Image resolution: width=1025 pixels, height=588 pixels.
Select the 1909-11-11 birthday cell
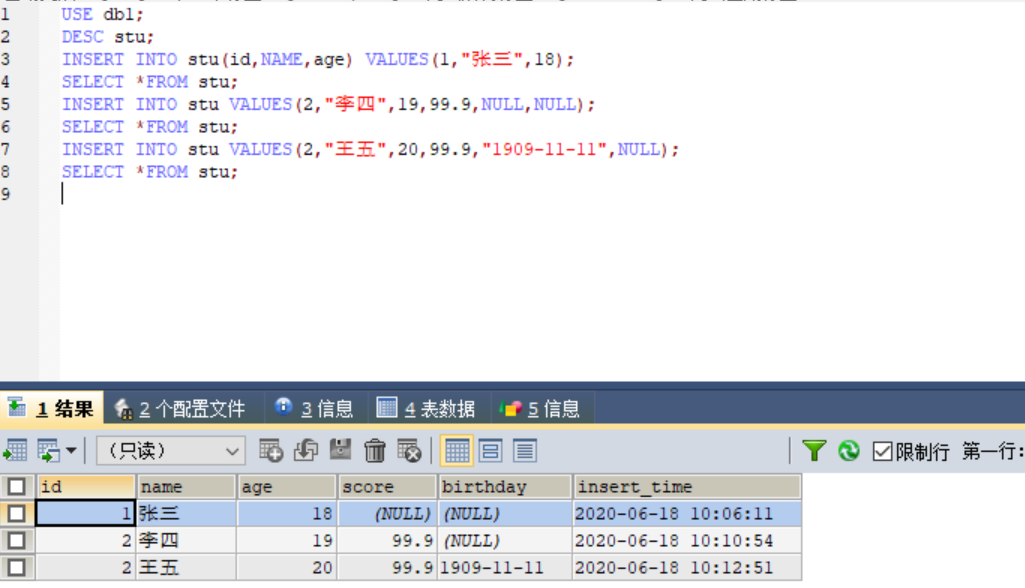point(505,567)
